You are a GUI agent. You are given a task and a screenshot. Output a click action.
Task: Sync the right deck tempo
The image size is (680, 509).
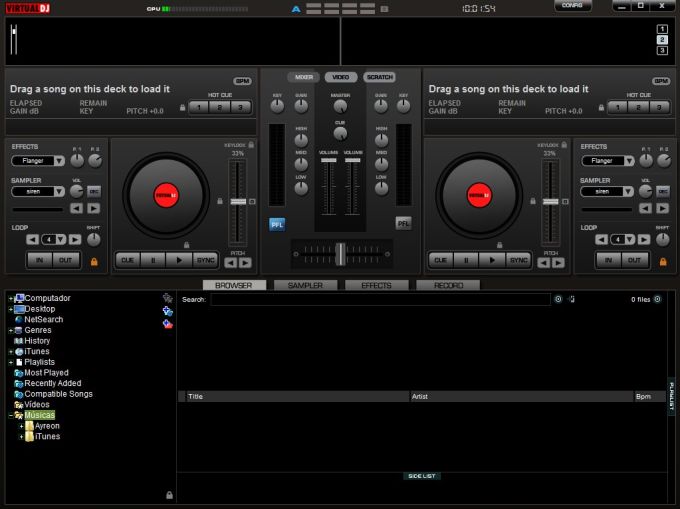click(518, 260)
